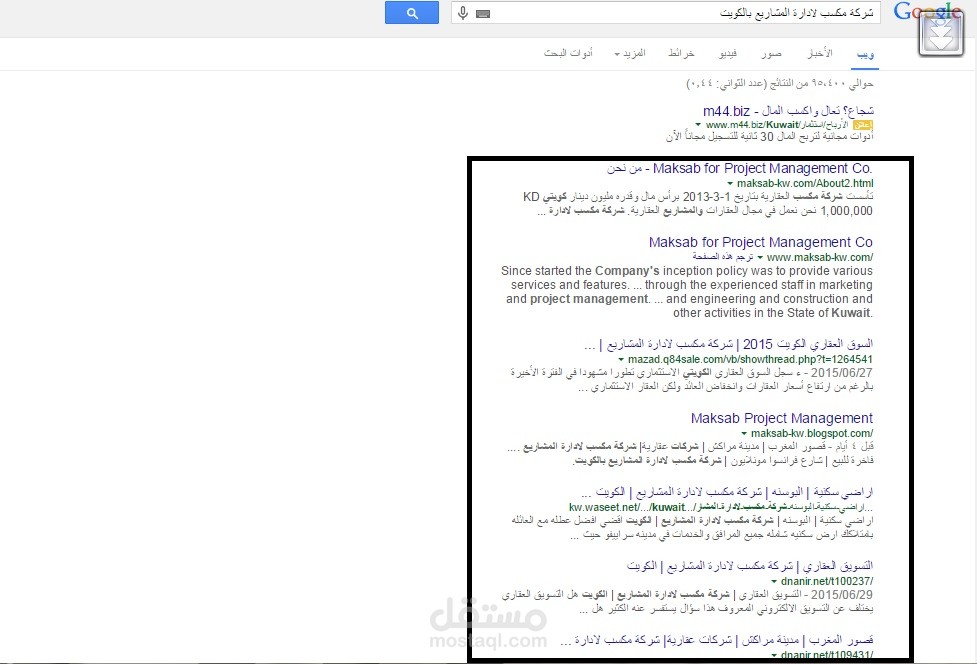Click snippet text 'Since started the Company's inception'
The width and height of the screenshot is (977, 664).
click(x=687, y=292)
